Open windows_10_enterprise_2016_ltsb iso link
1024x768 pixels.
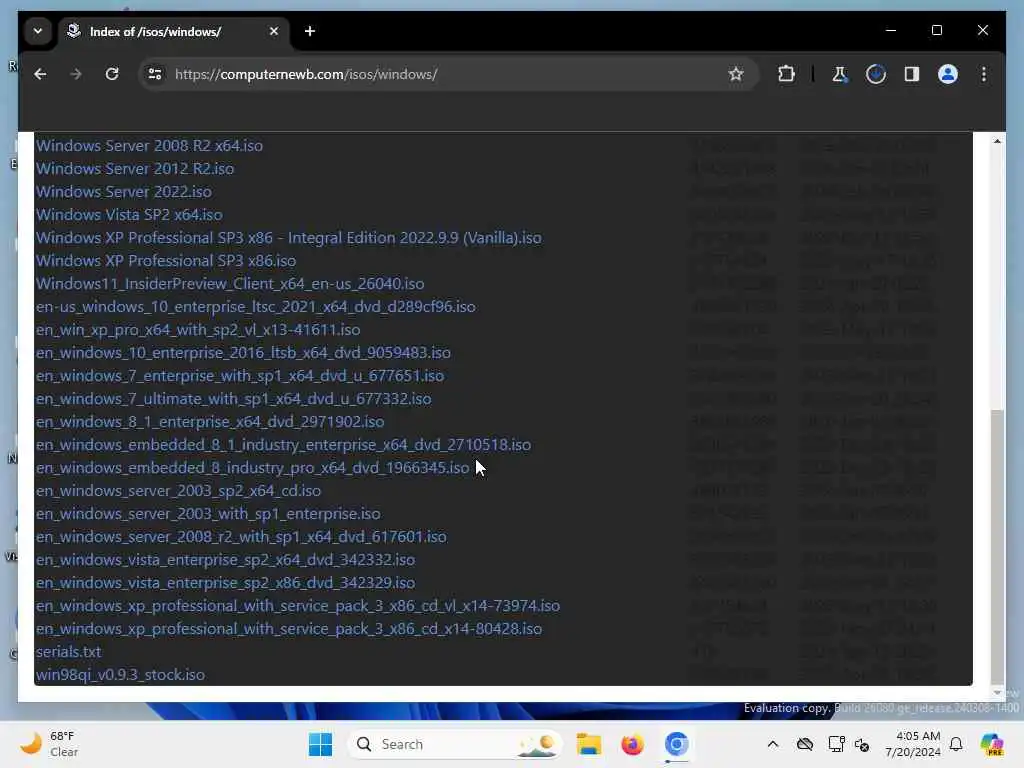click(243, 353)
